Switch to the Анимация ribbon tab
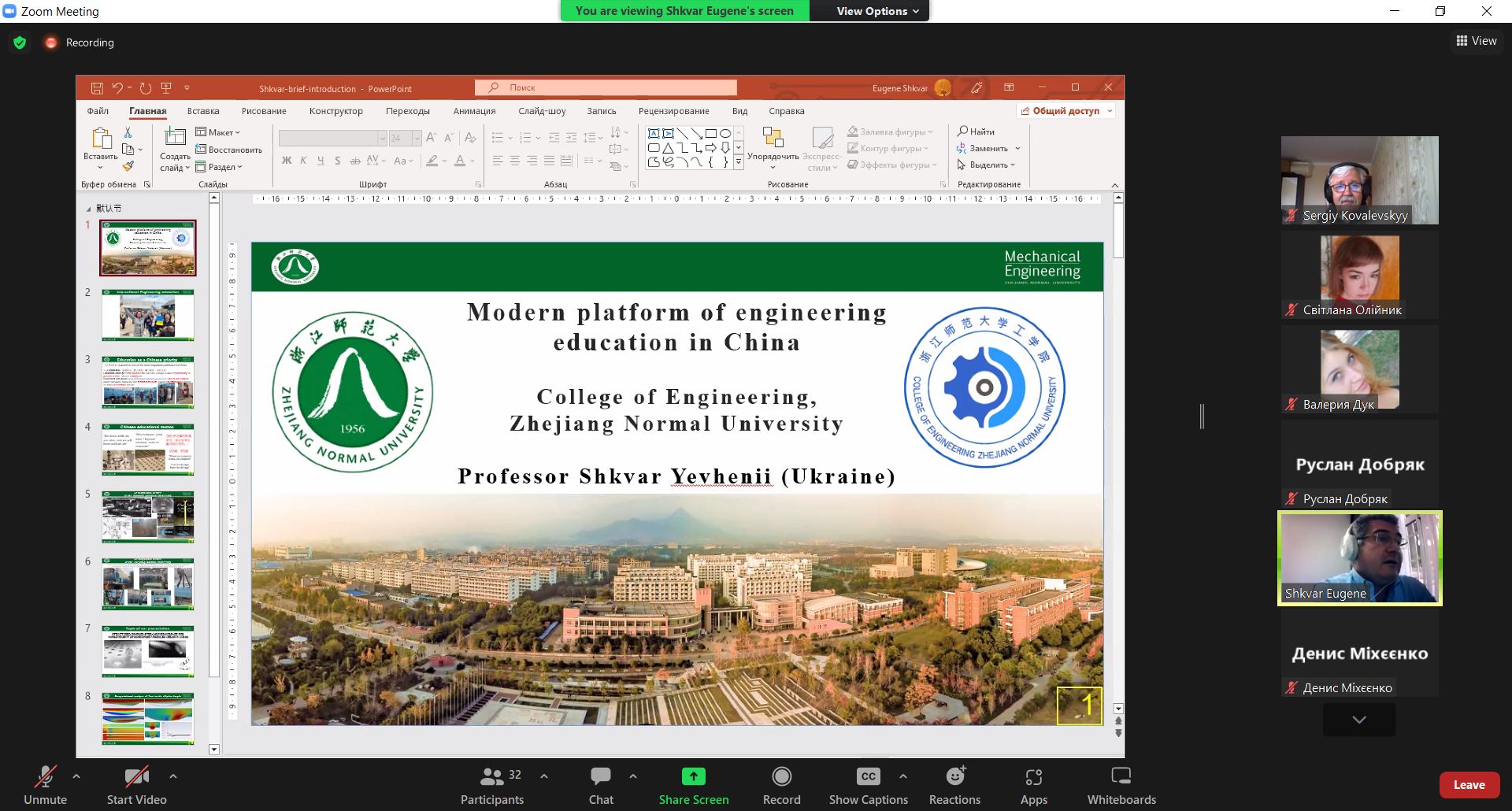Viewport: 1512px width, 811px height. pyautogui.click(x=474, y=111)
